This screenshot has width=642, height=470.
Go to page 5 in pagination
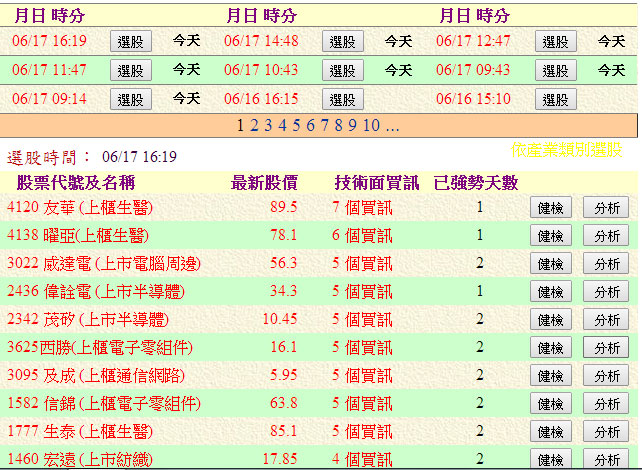[296, 125]
